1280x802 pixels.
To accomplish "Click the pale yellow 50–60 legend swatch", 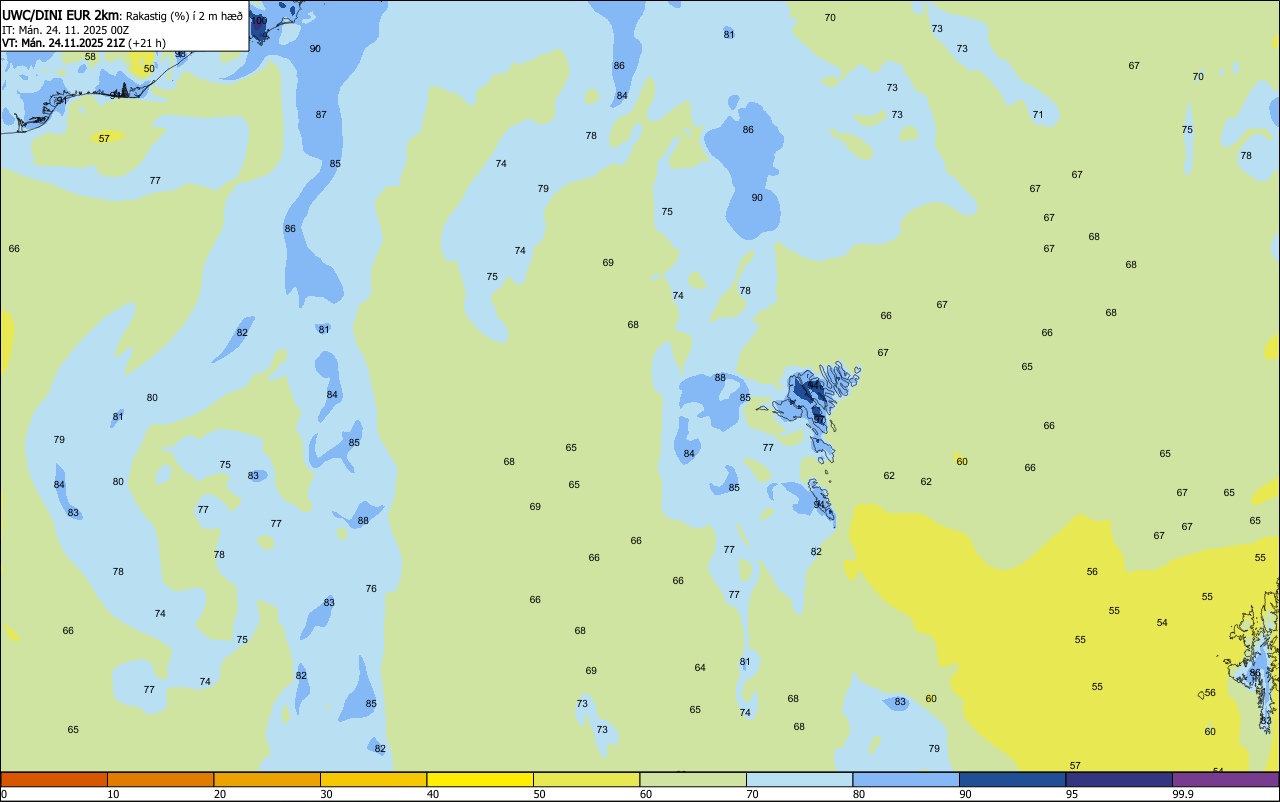I will 586,779.
